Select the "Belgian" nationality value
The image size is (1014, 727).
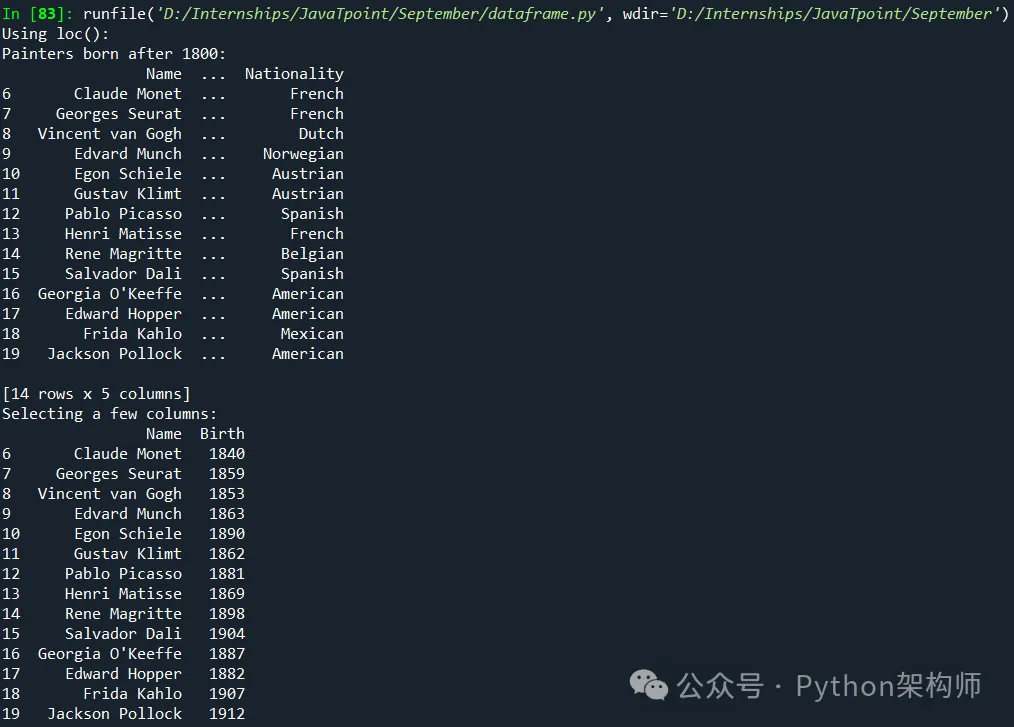(312, 254)
